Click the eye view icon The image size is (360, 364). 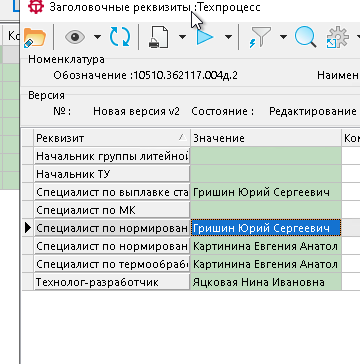click(x=74, y=37)
